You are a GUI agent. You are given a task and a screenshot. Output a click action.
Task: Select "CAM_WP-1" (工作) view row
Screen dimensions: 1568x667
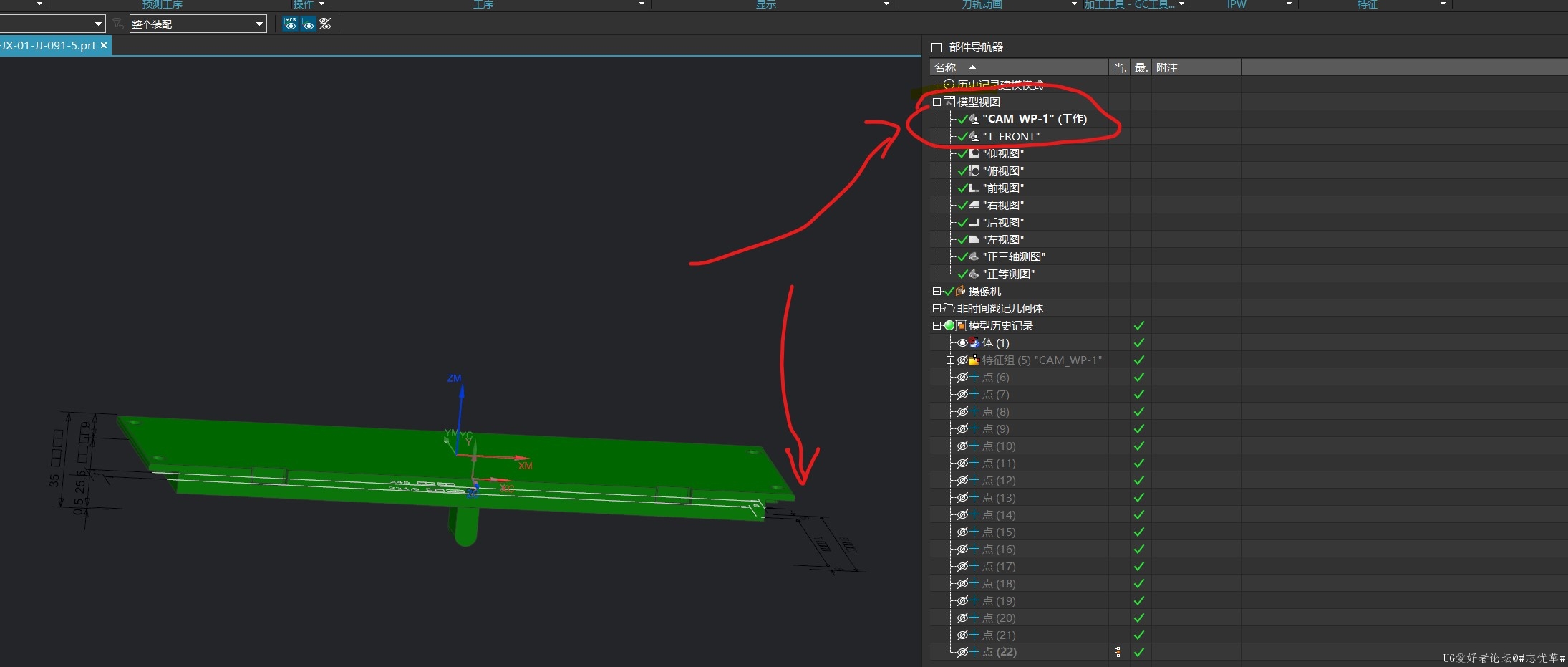click(x=1035, y=119)
